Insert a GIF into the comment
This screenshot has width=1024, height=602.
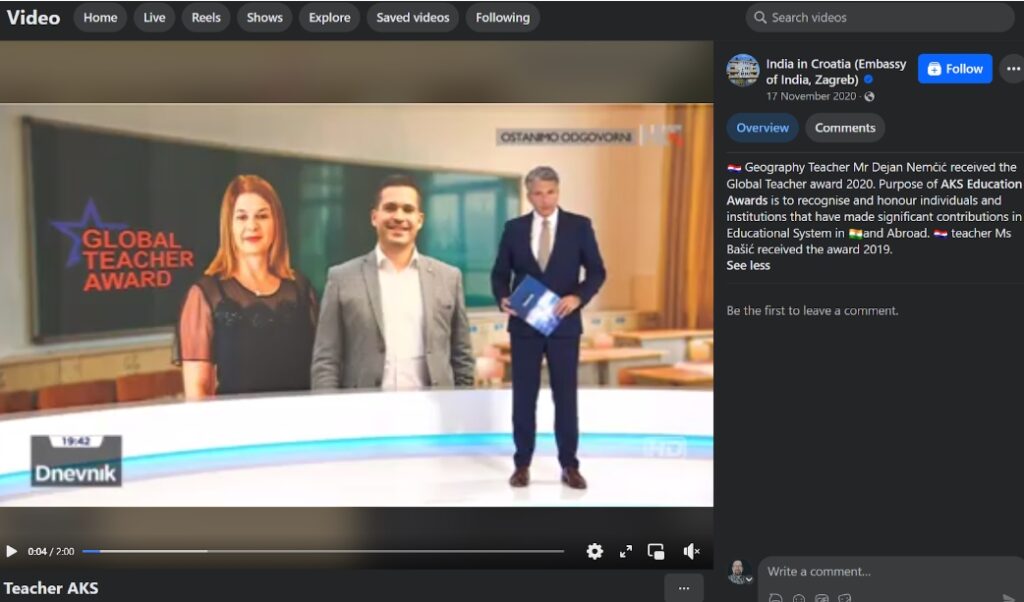tap(822, 597)
